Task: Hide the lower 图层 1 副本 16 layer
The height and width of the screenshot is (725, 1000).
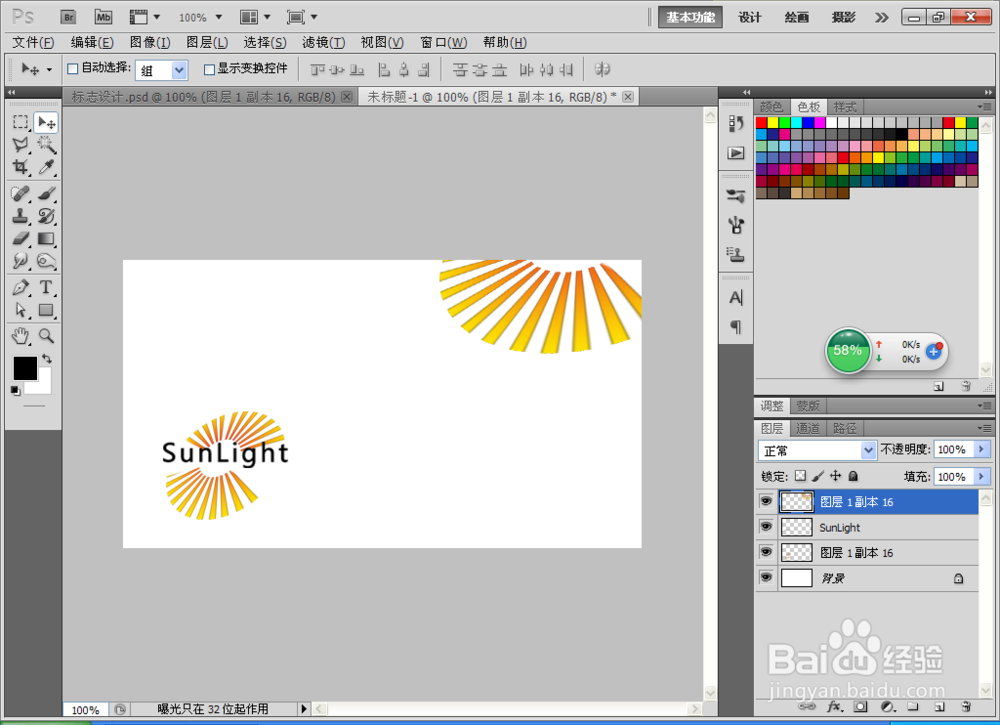Action: 766,552
